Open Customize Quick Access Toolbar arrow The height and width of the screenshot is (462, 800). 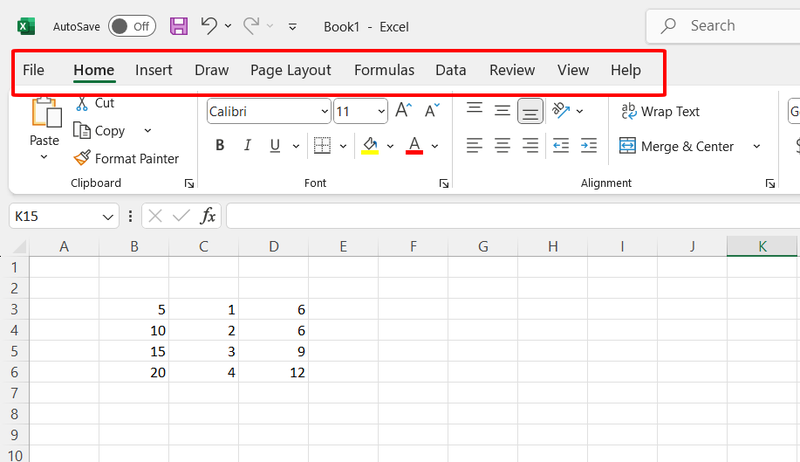pos(292,27)
